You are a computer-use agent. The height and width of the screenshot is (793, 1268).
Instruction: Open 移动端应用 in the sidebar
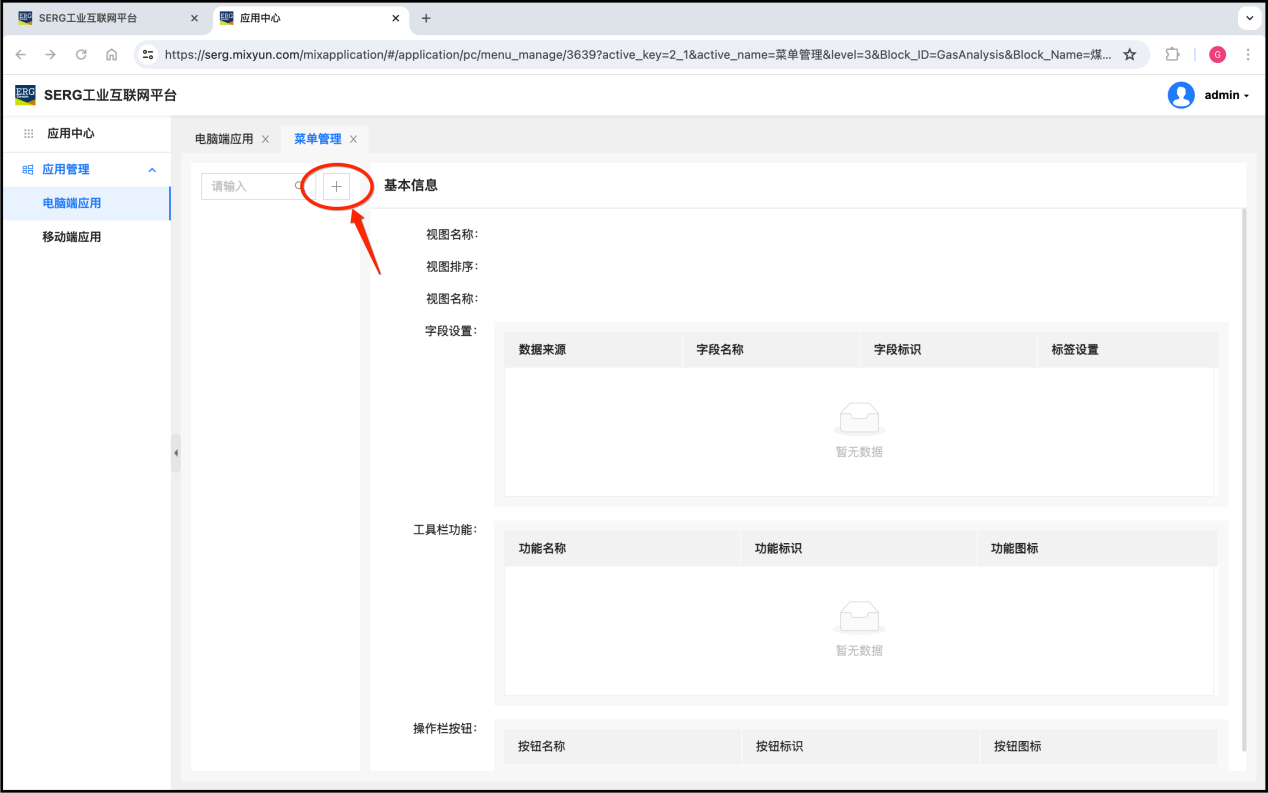pos(71,237)
